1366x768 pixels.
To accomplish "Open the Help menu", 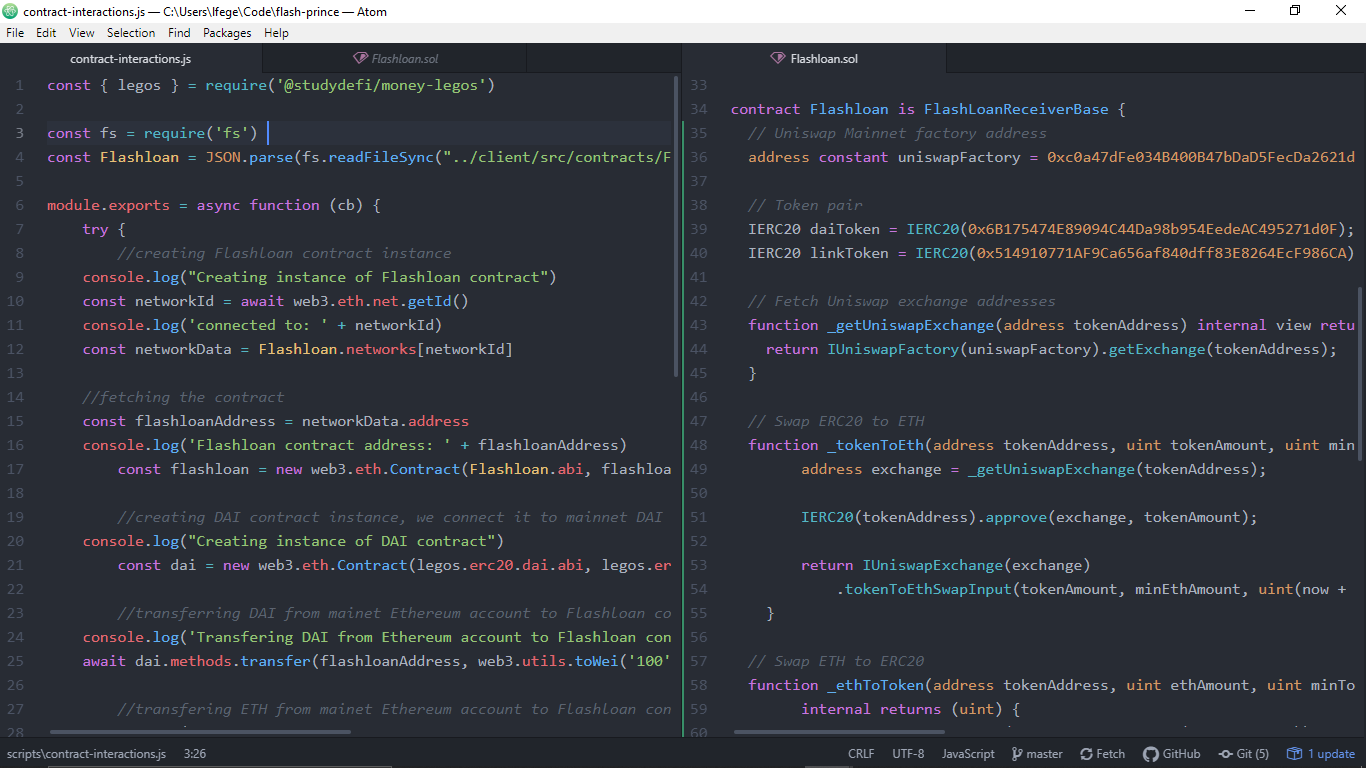I will coord(276,33).
